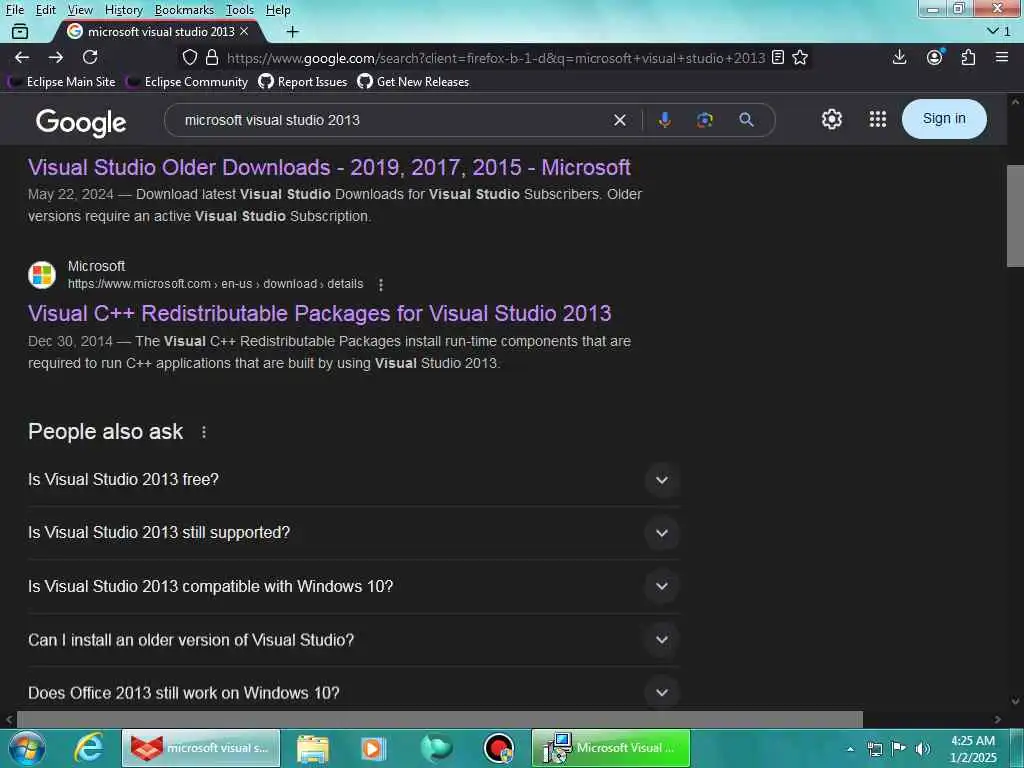
Task: Select the 'microsoft visual studio 2013' tab
Action: pyautogui.click(x=160, y=31)
